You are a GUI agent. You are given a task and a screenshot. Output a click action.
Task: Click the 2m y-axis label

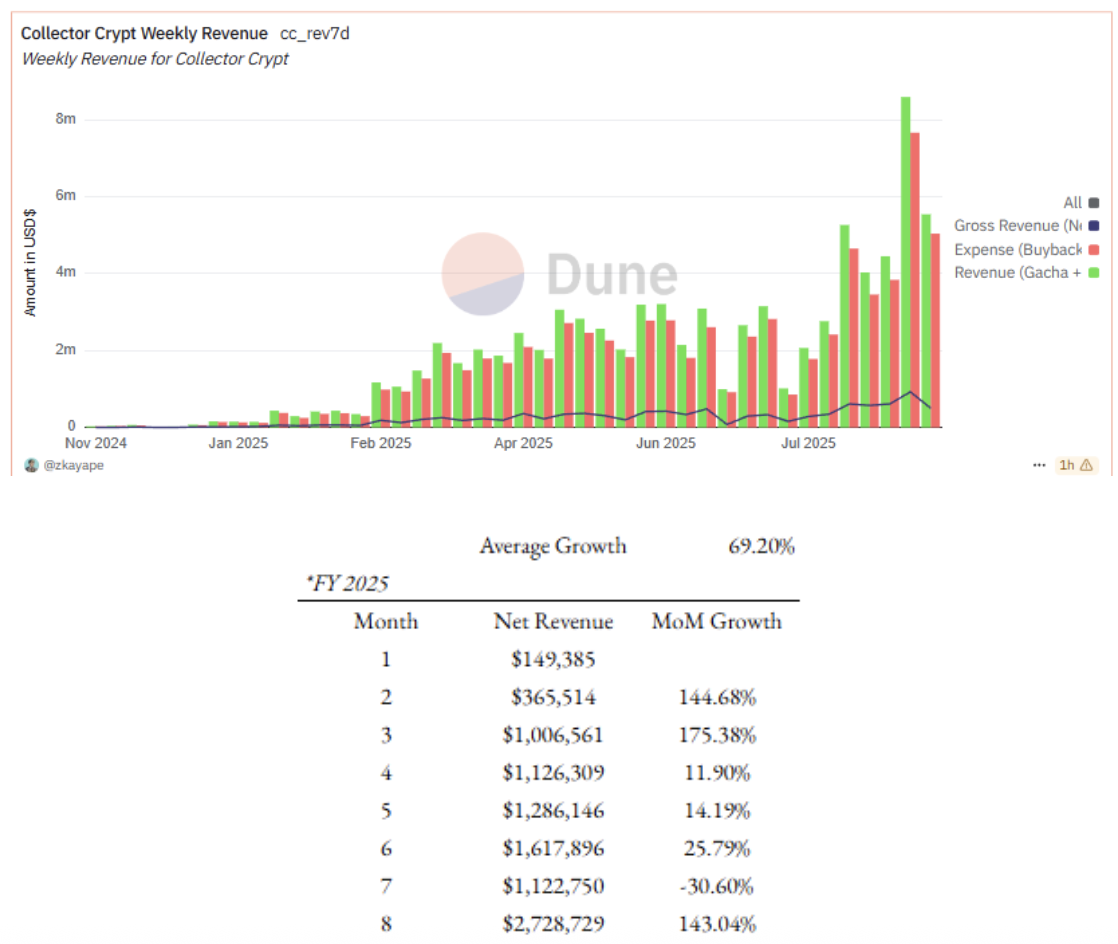pos(66,349)
